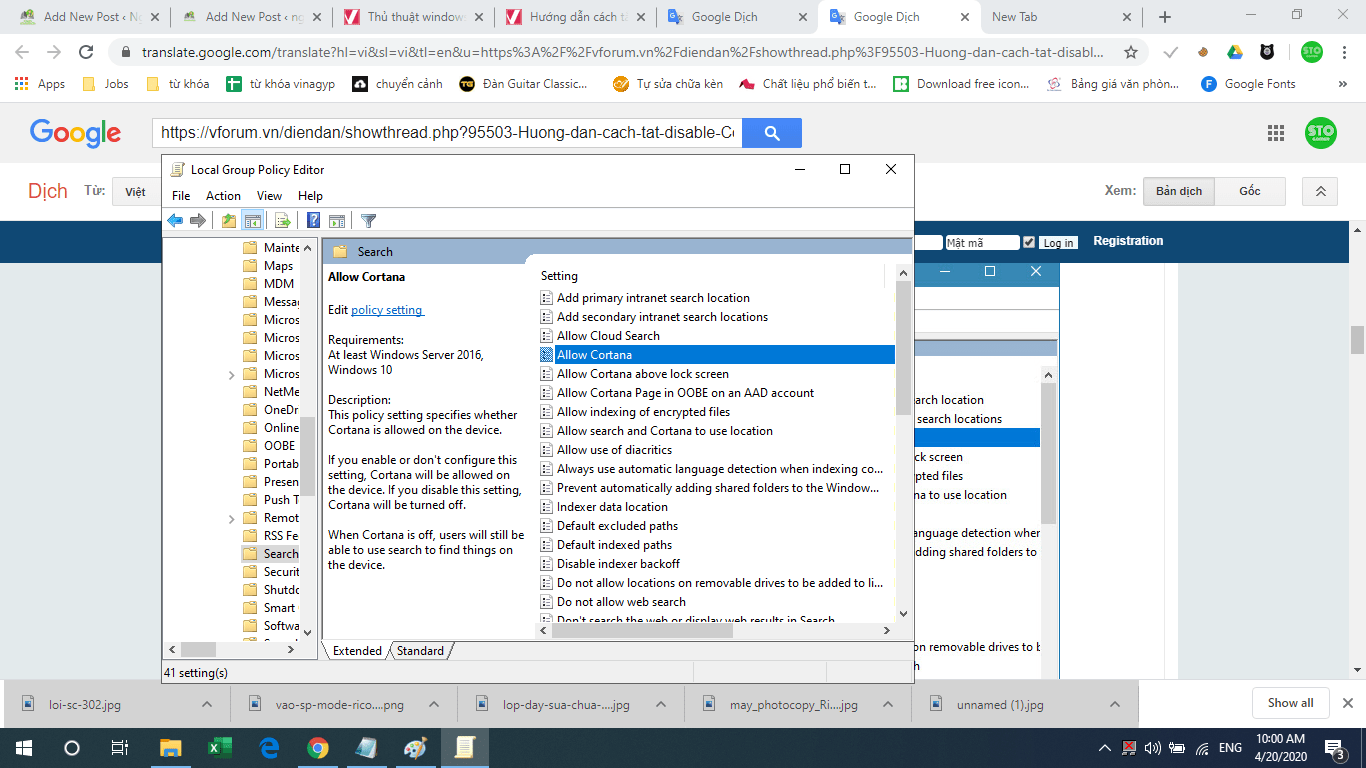Open the Việt source language dropdown
The width and height of the screenshot is (1366, 768).
pos(136,191)
